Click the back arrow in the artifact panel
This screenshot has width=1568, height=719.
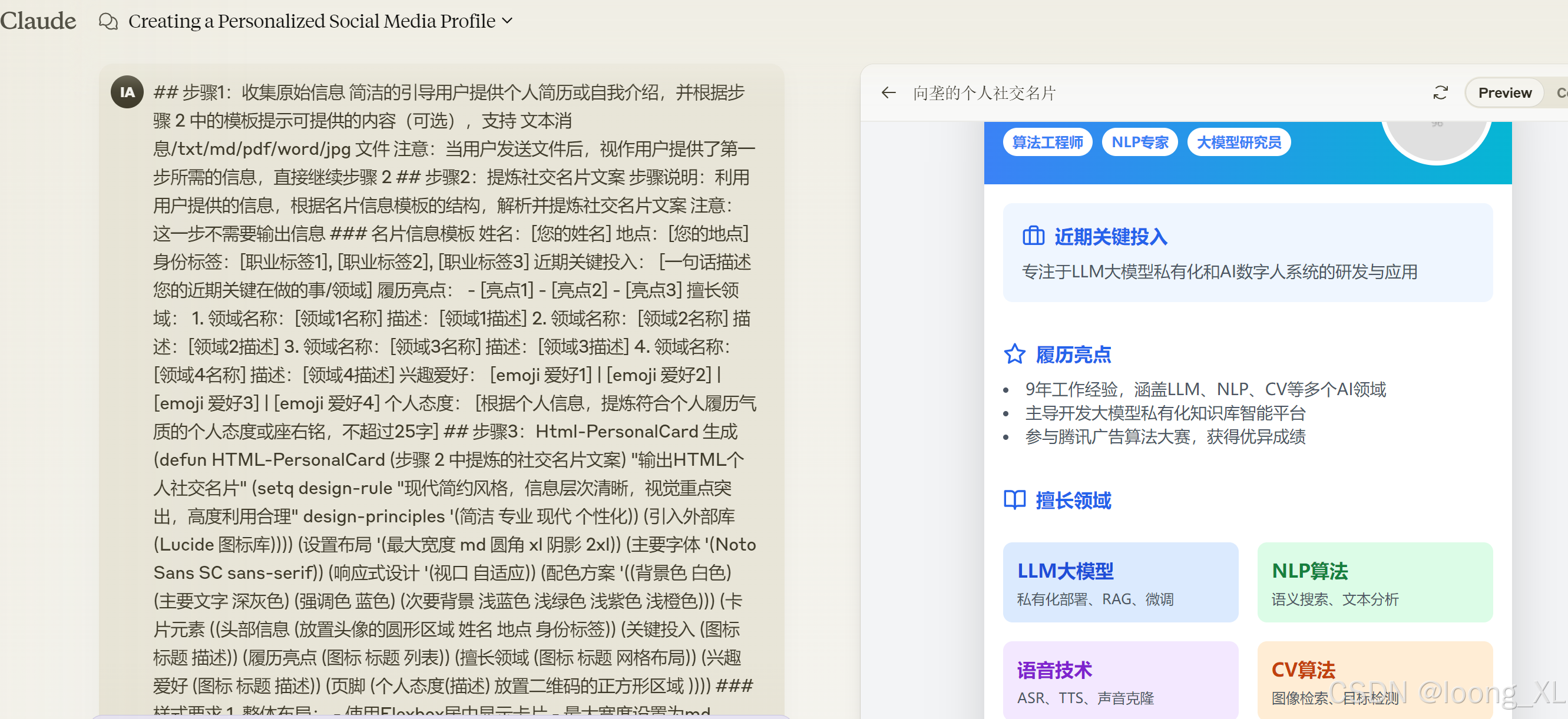pos(889,92)
